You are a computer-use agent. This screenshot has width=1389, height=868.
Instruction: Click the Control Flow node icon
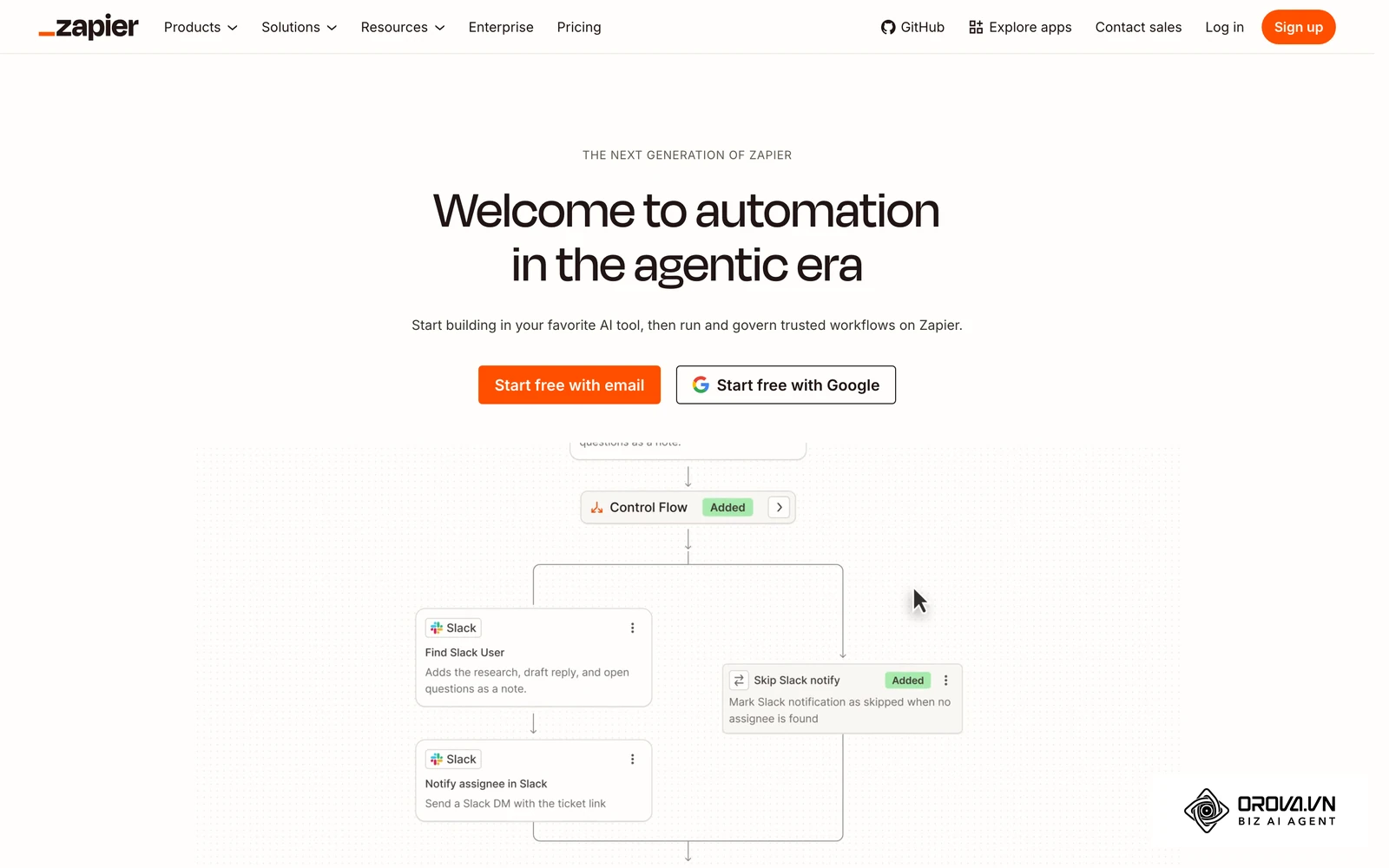pos(596,508)
